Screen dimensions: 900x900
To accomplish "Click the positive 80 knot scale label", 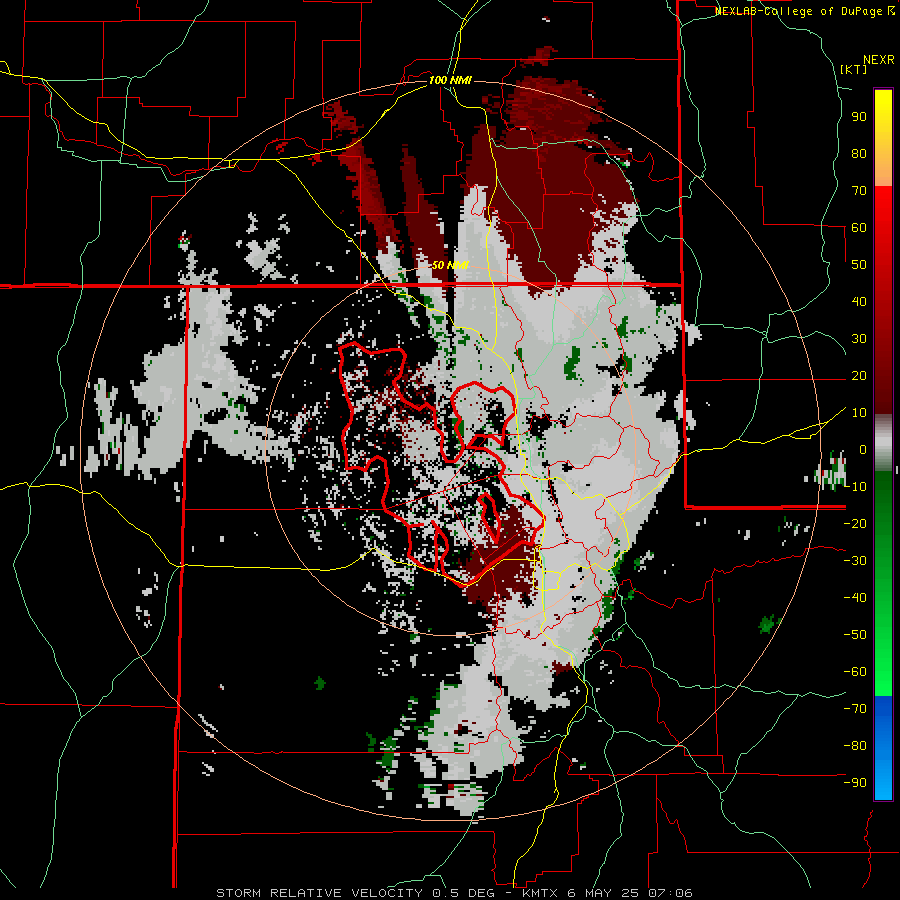I will click(859, 154).
